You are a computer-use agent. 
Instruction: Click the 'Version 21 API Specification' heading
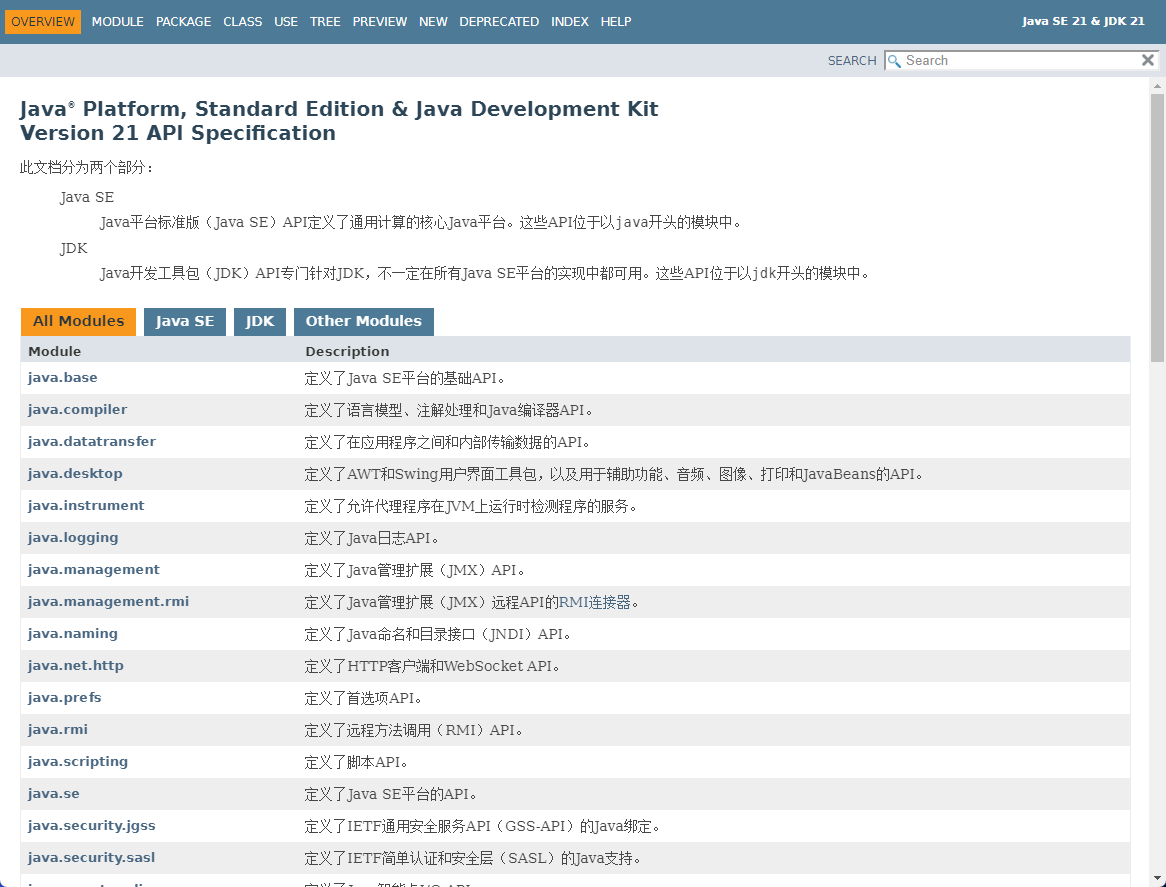coord(178,133)
